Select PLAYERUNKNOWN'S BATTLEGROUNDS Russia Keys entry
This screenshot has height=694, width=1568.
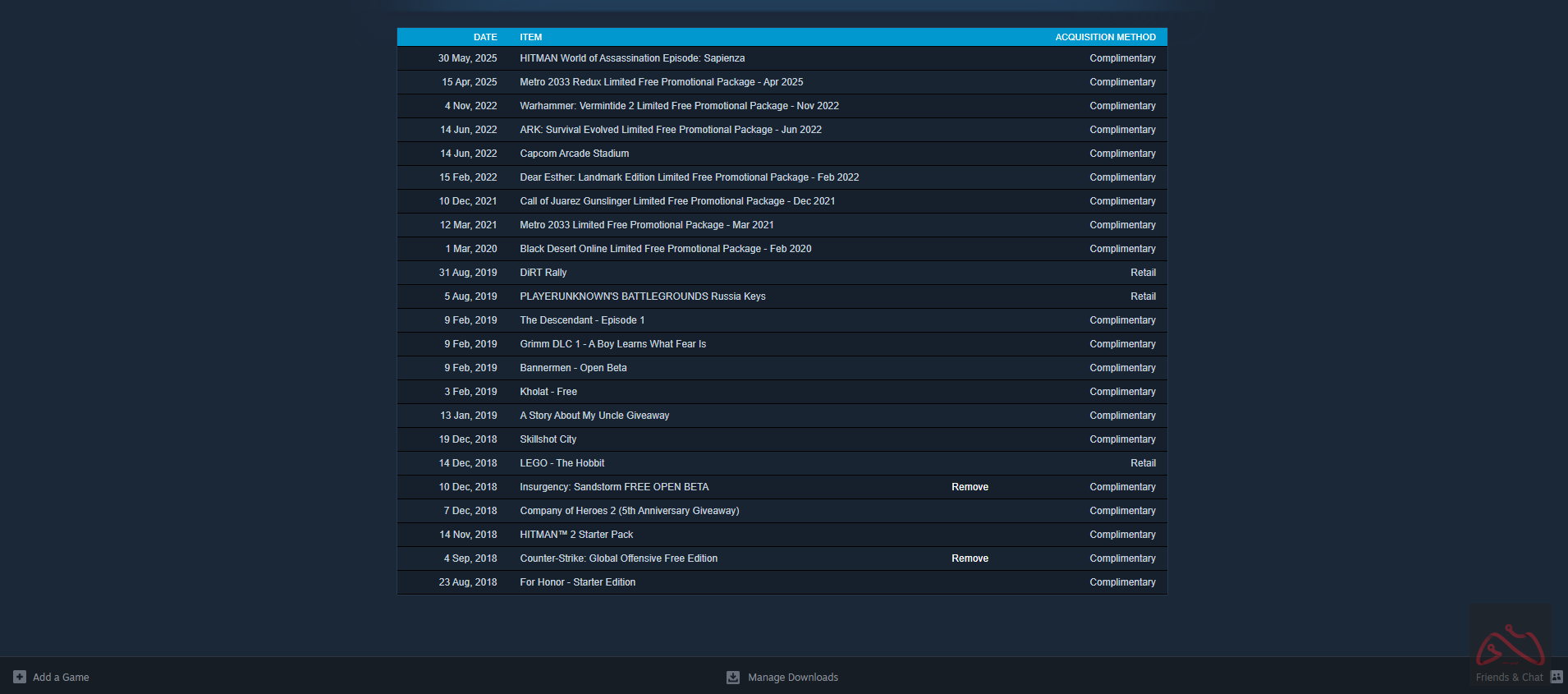tap(642, 296)
